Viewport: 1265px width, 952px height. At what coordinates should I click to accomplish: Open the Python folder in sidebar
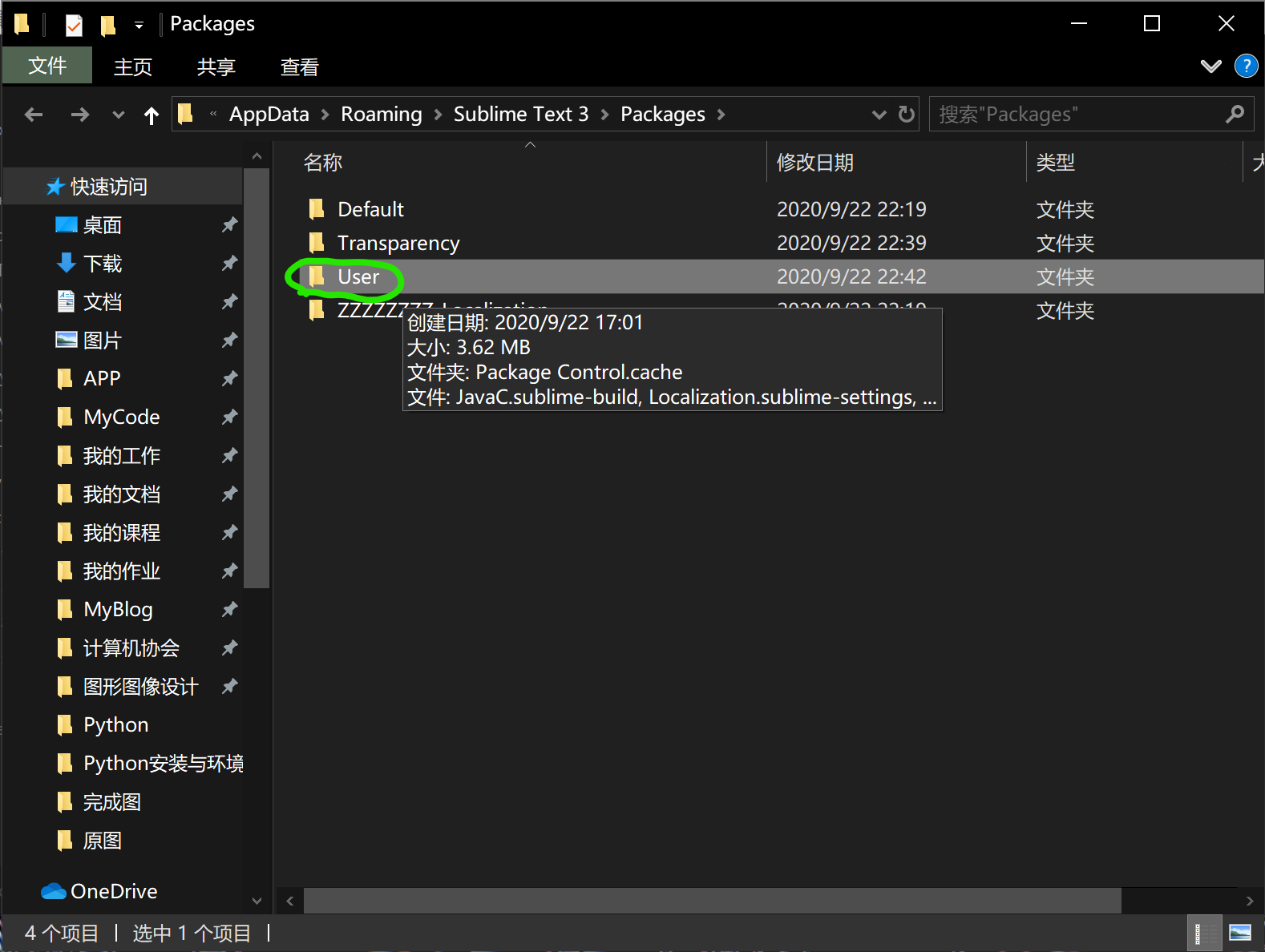[115, 724]
